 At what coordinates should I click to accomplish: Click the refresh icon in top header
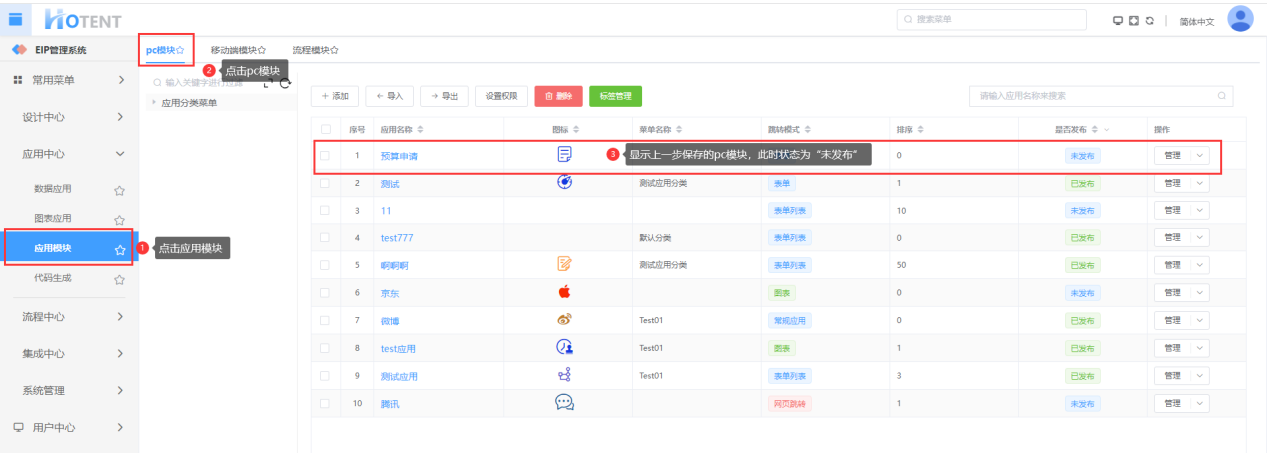tap(1150, 20)
